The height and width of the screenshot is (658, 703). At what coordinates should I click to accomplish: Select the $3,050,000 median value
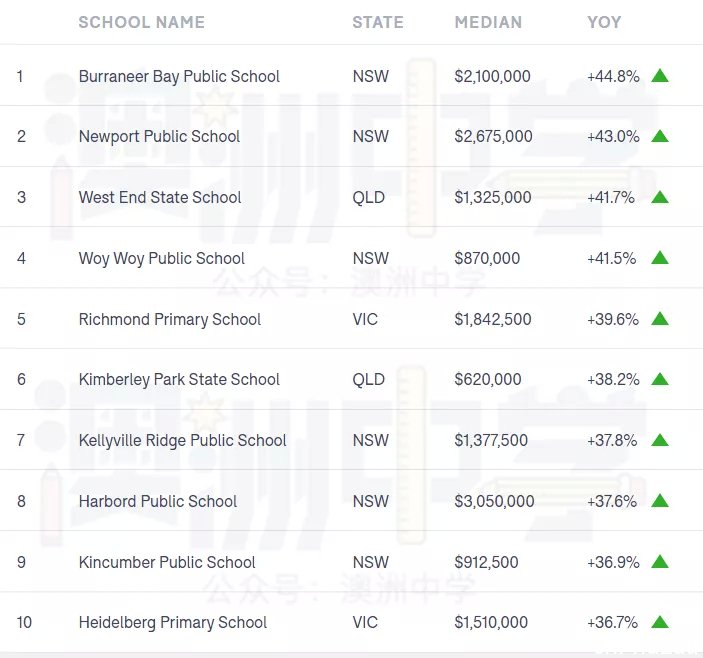[x=495, y=502]
